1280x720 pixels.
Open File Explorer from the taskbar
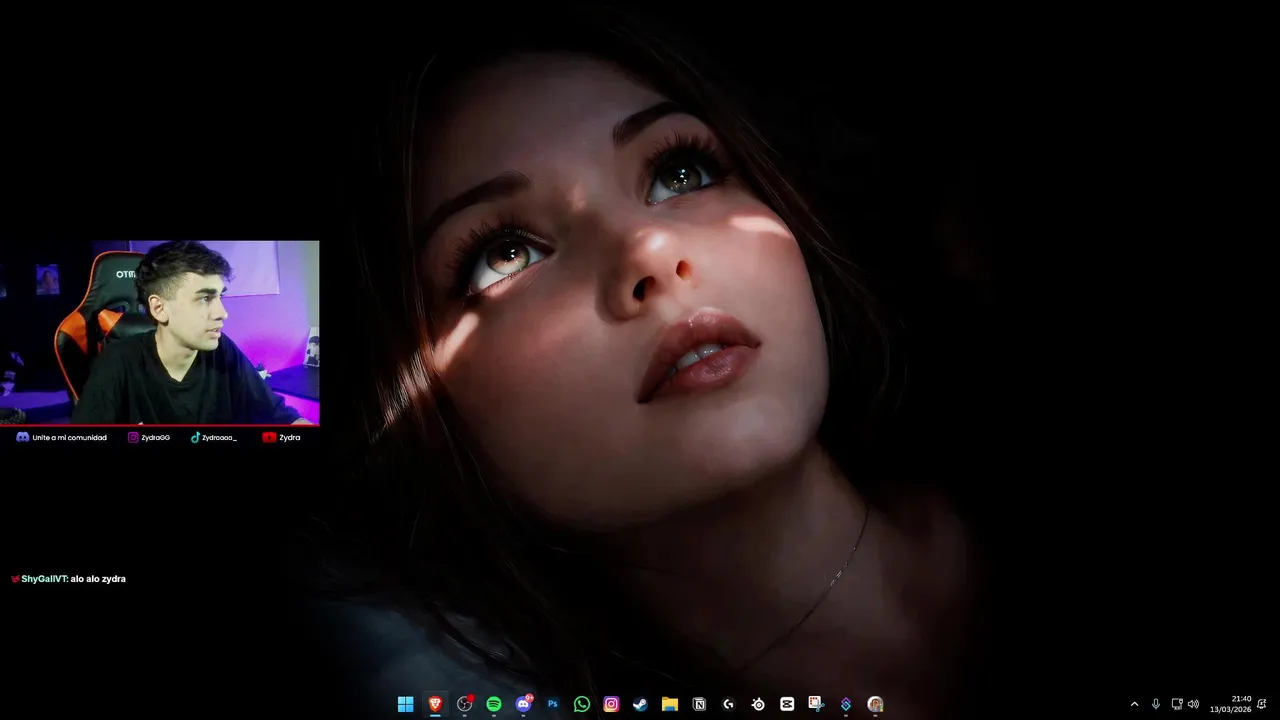(x=670, y=704)
